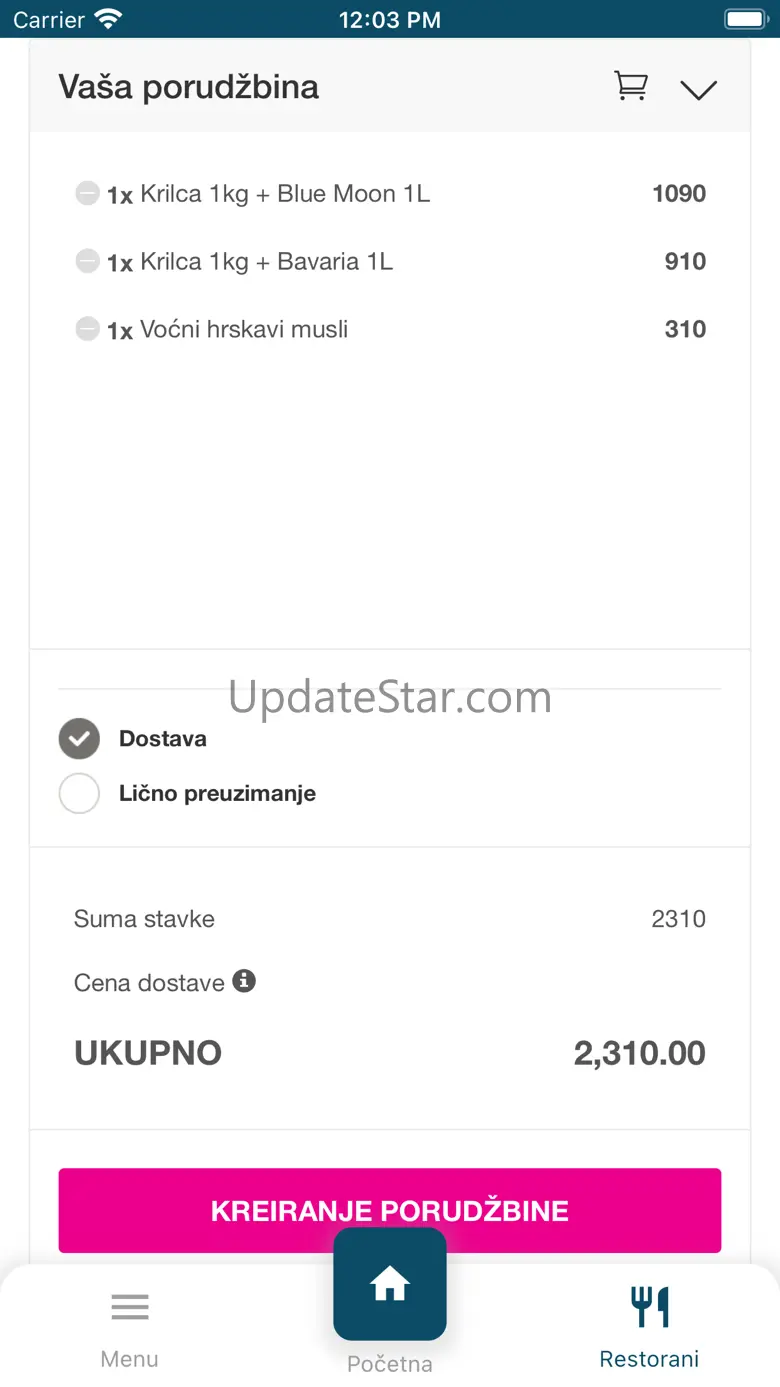The width and height of the screenshot is (780, 1387).
Task: Remove Krilca 1kg + Bavaria 1L item
Action: pyautogui.click(x=87, y=261)
